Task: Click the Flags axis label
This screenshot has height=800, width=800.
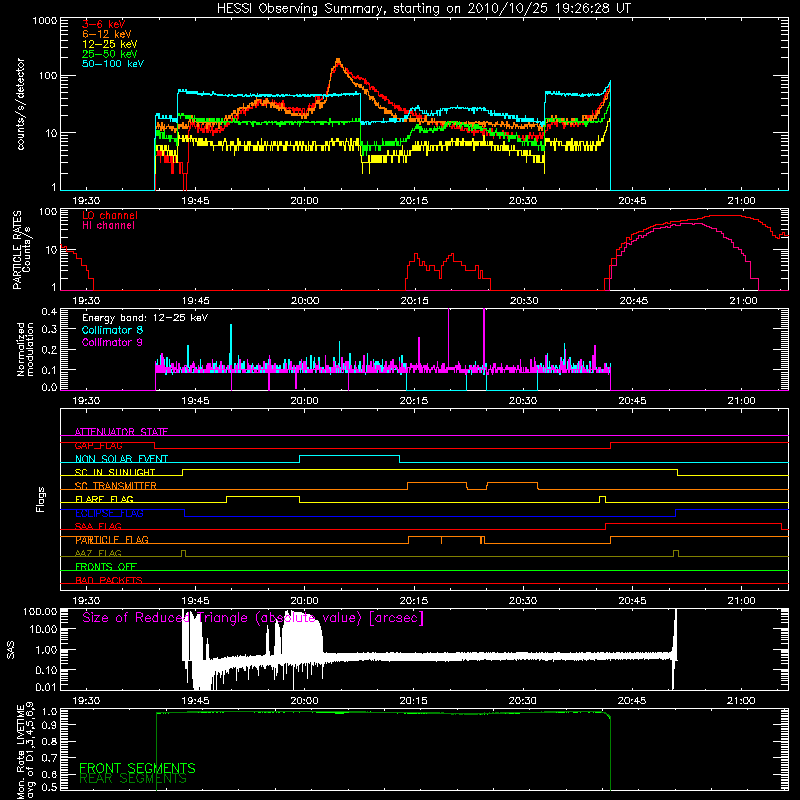Action: tap(40, 499)
